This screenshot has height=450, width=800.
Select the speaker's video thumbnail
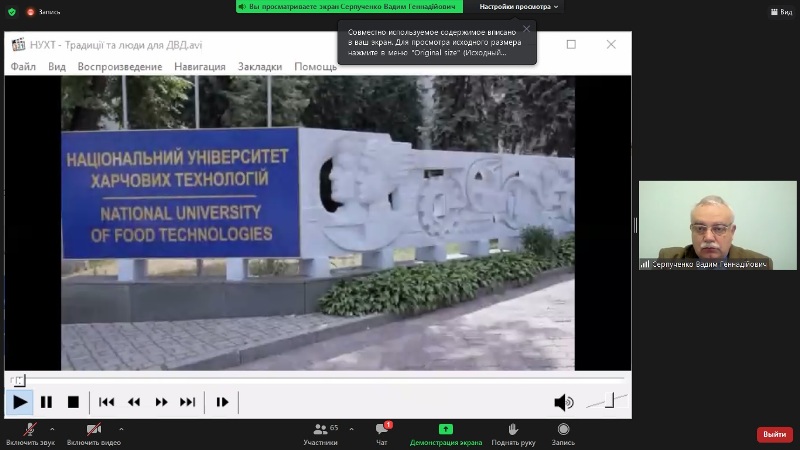click(717, 225)
